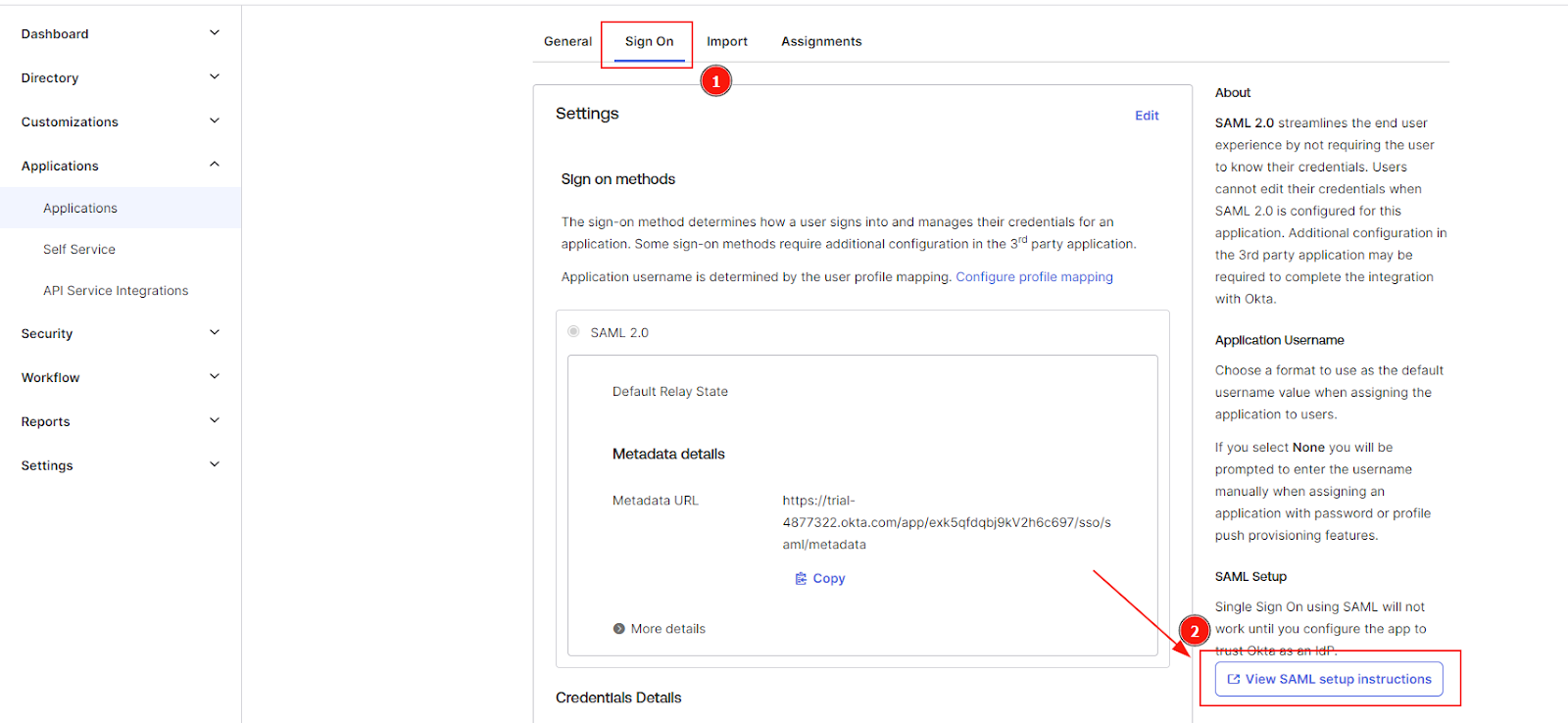Viewport: 1568px width, 723px height.
Task: Expand the Customizations section chevron
Action: click(215, 121)
